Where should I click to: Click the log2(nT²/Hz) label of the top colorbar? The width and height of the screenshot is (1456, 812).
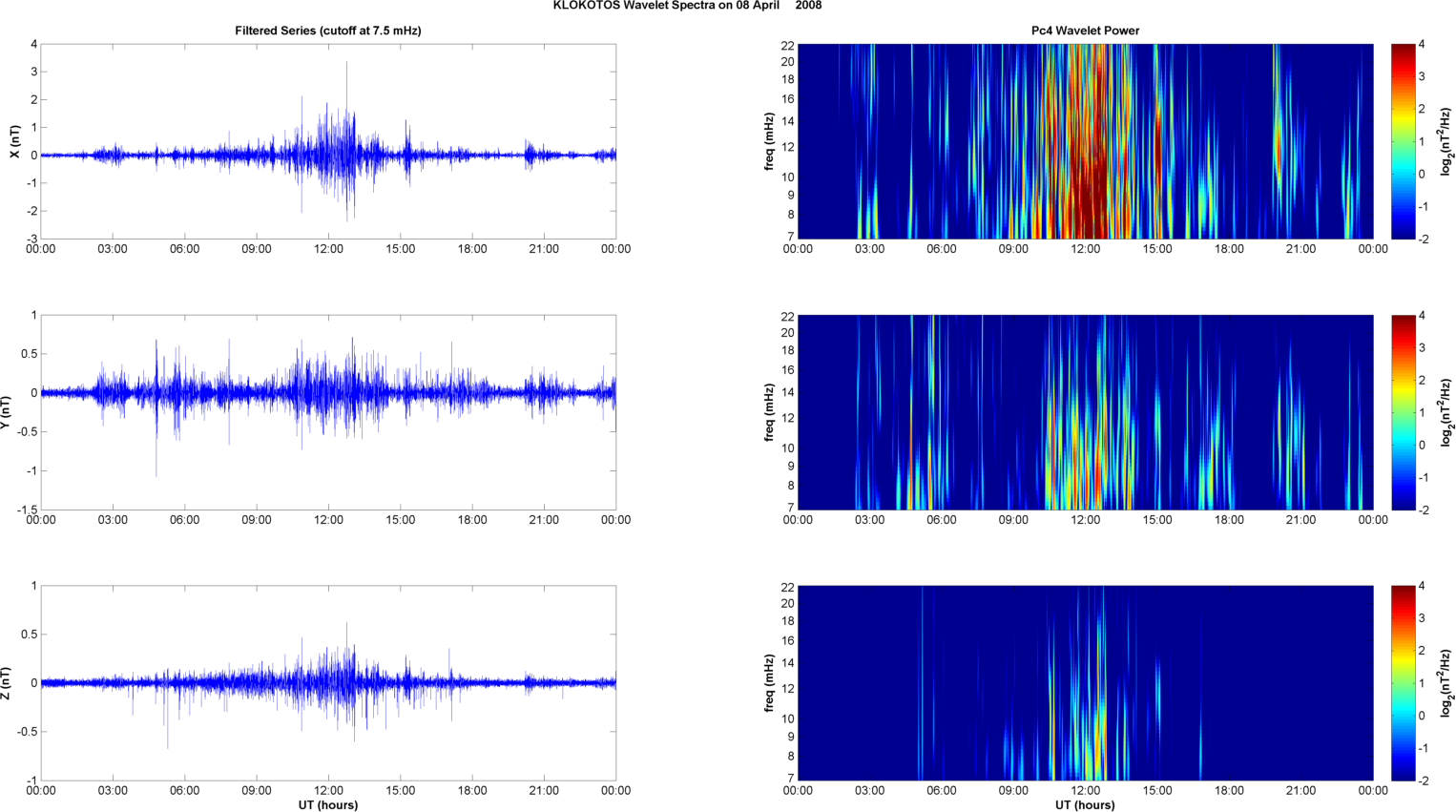click(1447, 141)
